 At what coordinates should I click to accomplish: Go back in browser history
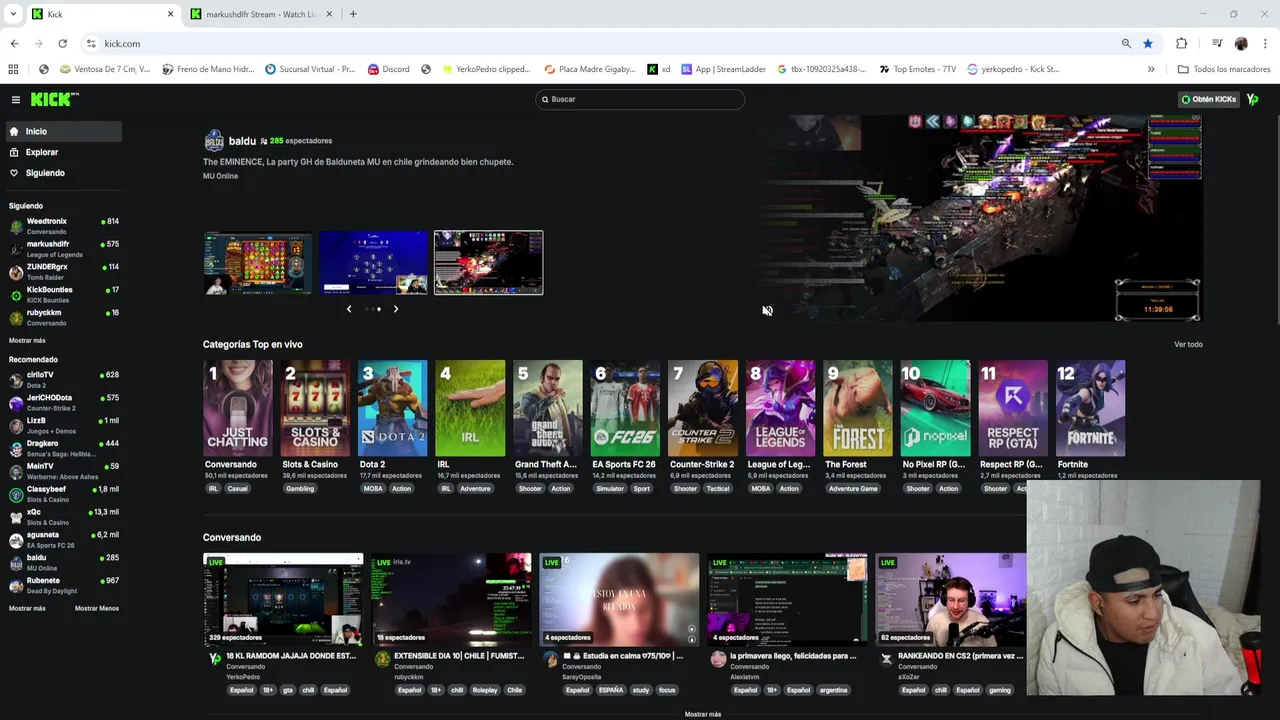14,43
